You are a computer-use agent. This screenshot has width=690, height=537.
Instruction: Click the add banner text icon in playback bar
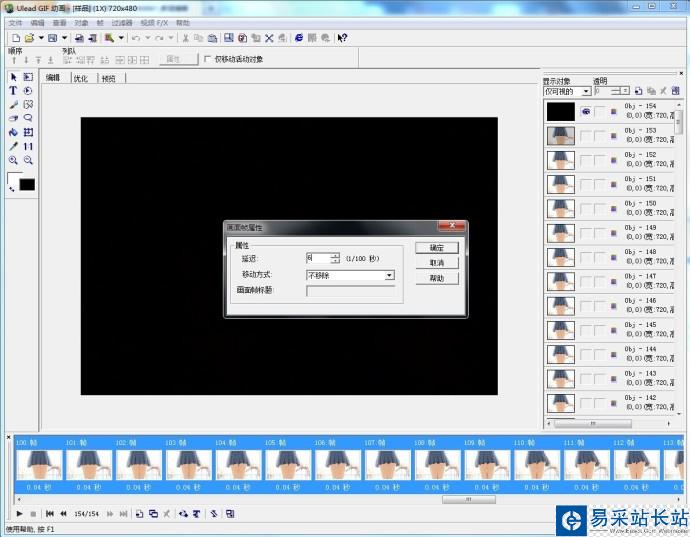197,514
